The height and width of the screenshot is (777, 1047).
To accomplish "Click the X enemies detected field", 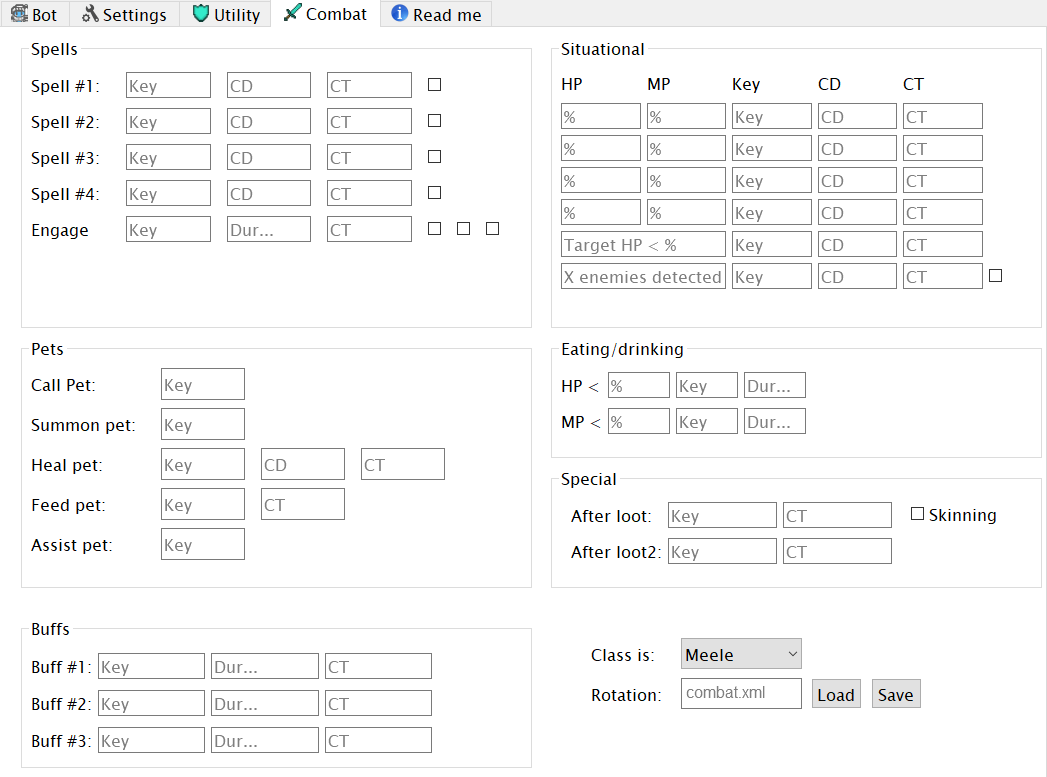I will [x=643, y=276].
